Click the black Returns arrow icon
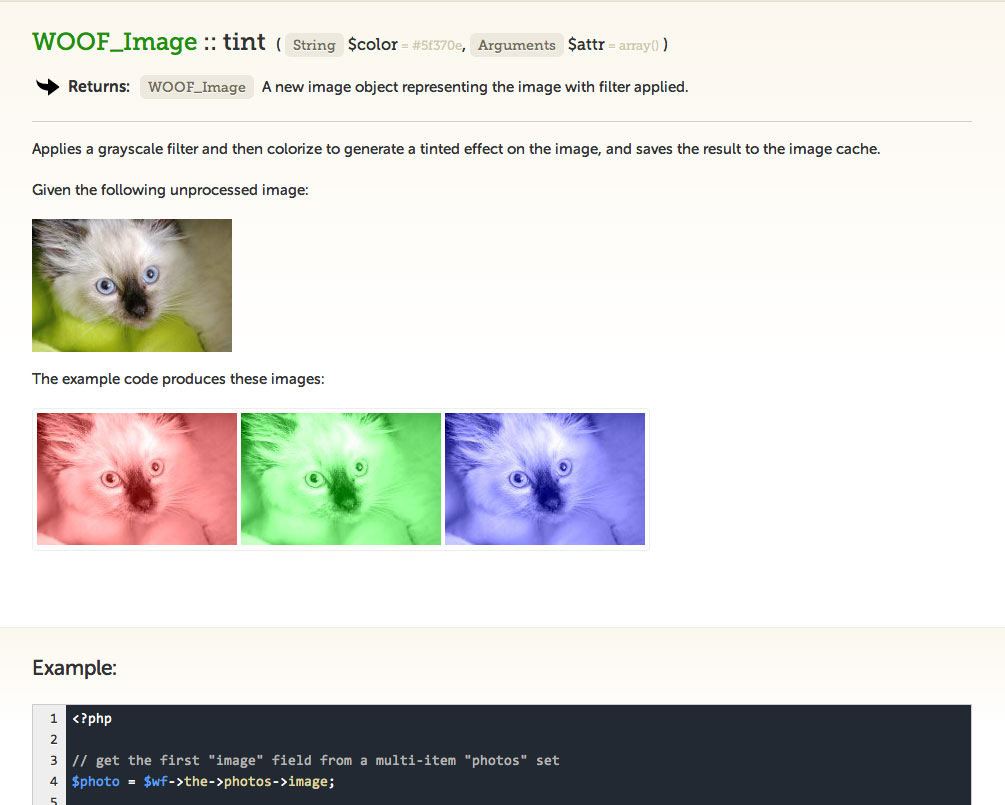The height and width of the screenshot is (805, 1005). pos(47,87)
